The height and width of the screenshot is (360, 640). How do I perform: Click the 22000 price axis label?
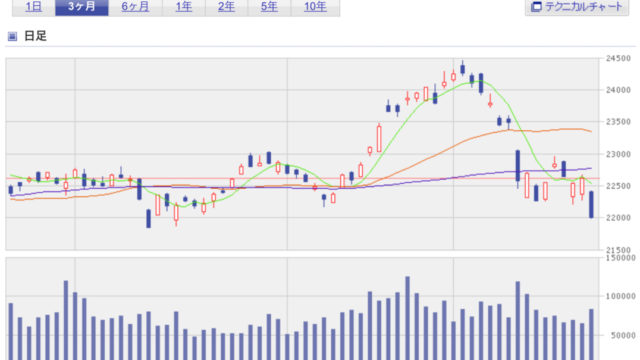(x=618, y=218)
